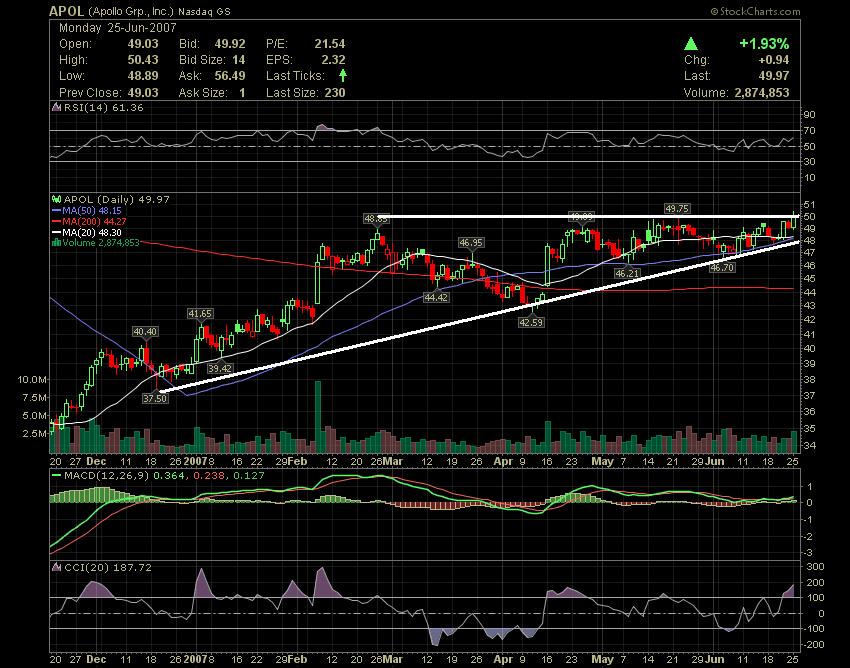Click the 44.42 price low label
The height and width of the screenshot is (668, 850).
click(x=436, y=297)
